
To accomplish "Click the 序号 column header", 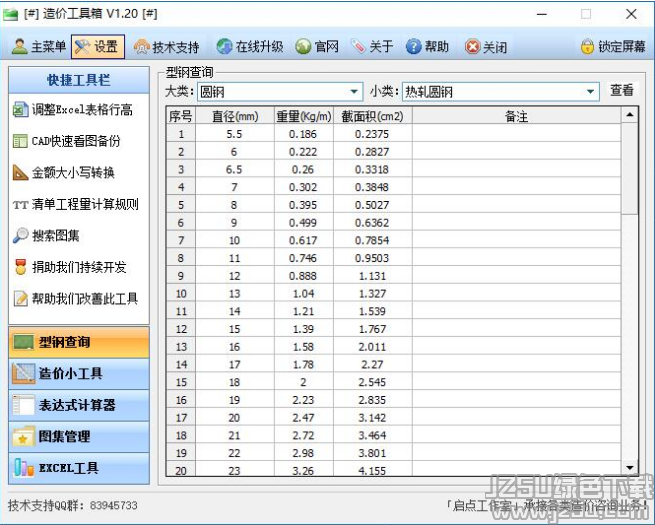I will [x=180, y=116].
